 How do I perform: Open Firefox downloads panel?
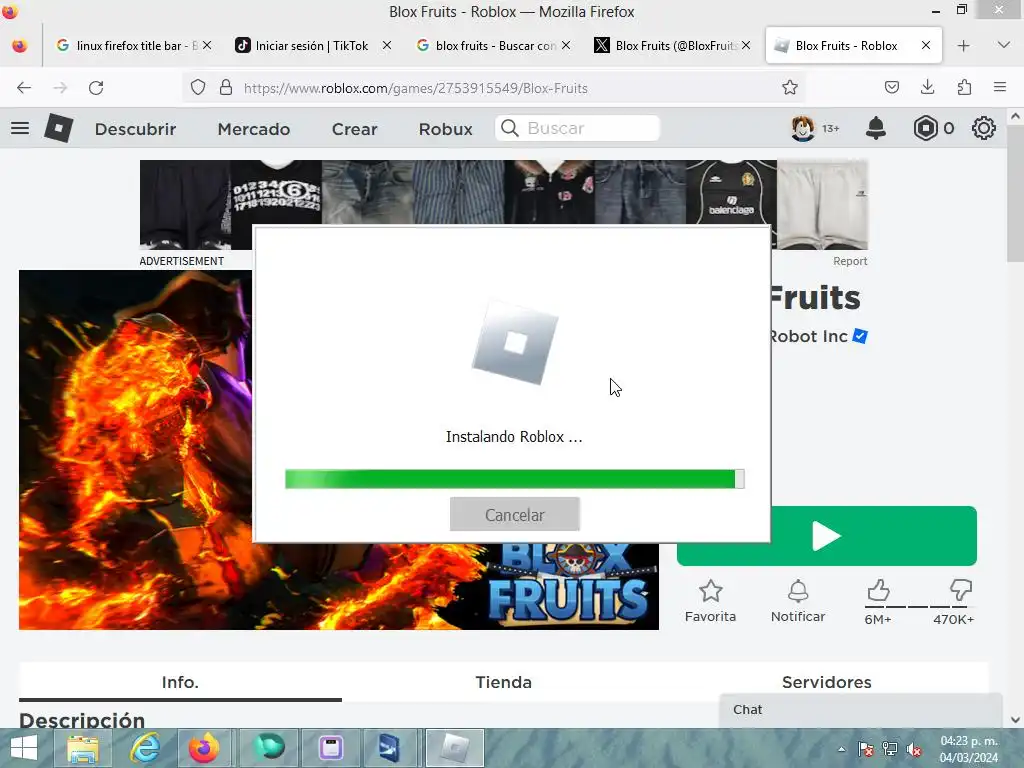(927, 88)
